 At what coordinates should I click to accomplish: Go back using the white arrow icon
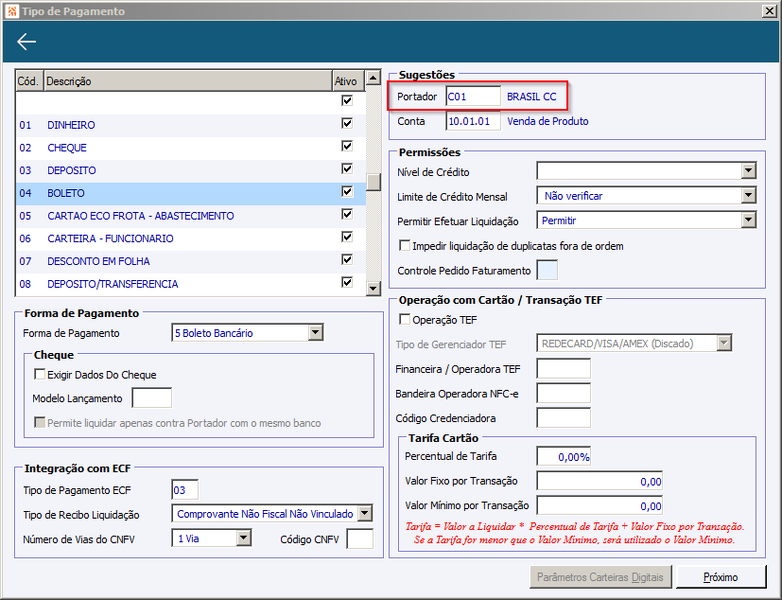click(26, 42)
